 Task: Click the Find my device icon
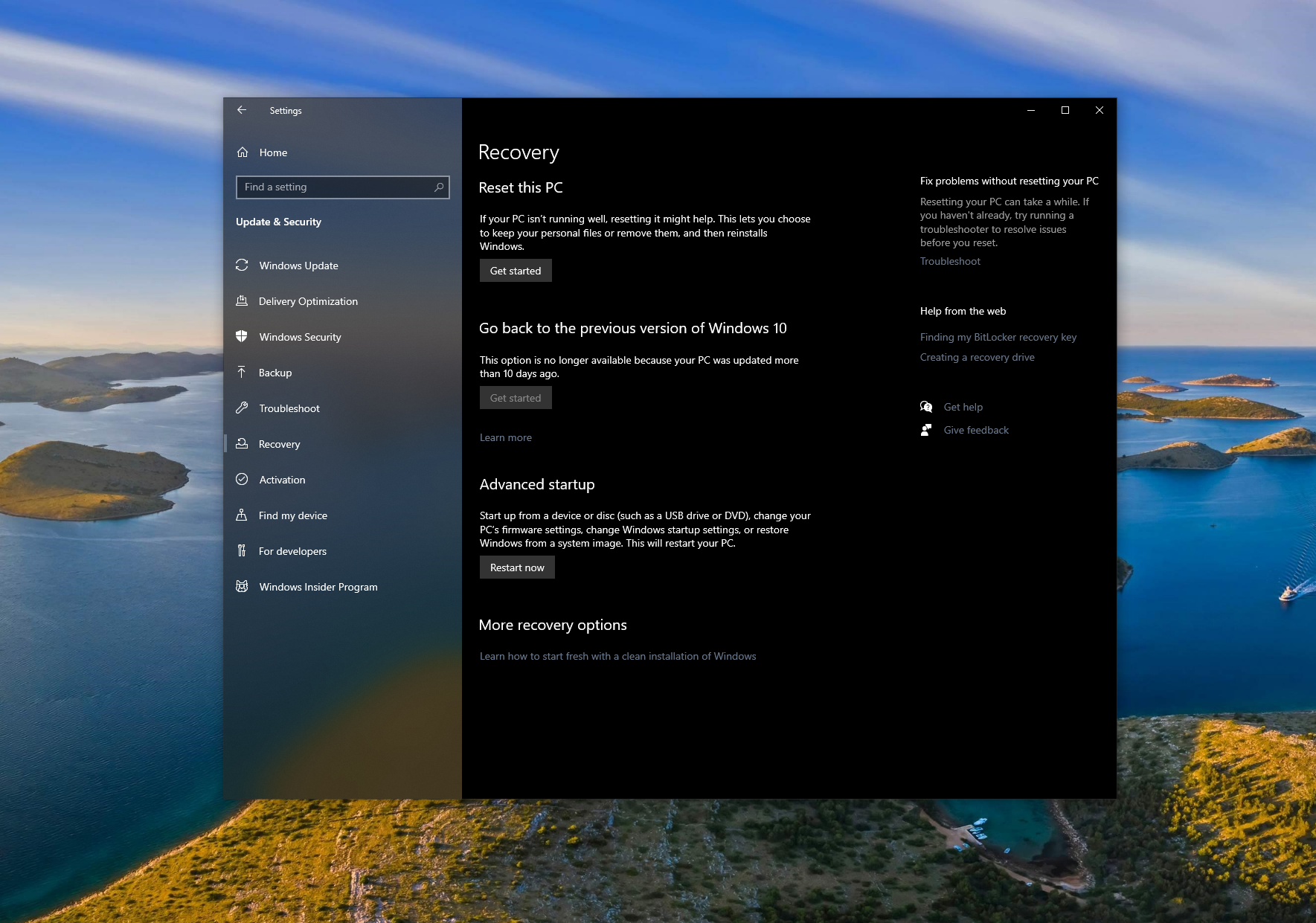click(x=242, y=515)
